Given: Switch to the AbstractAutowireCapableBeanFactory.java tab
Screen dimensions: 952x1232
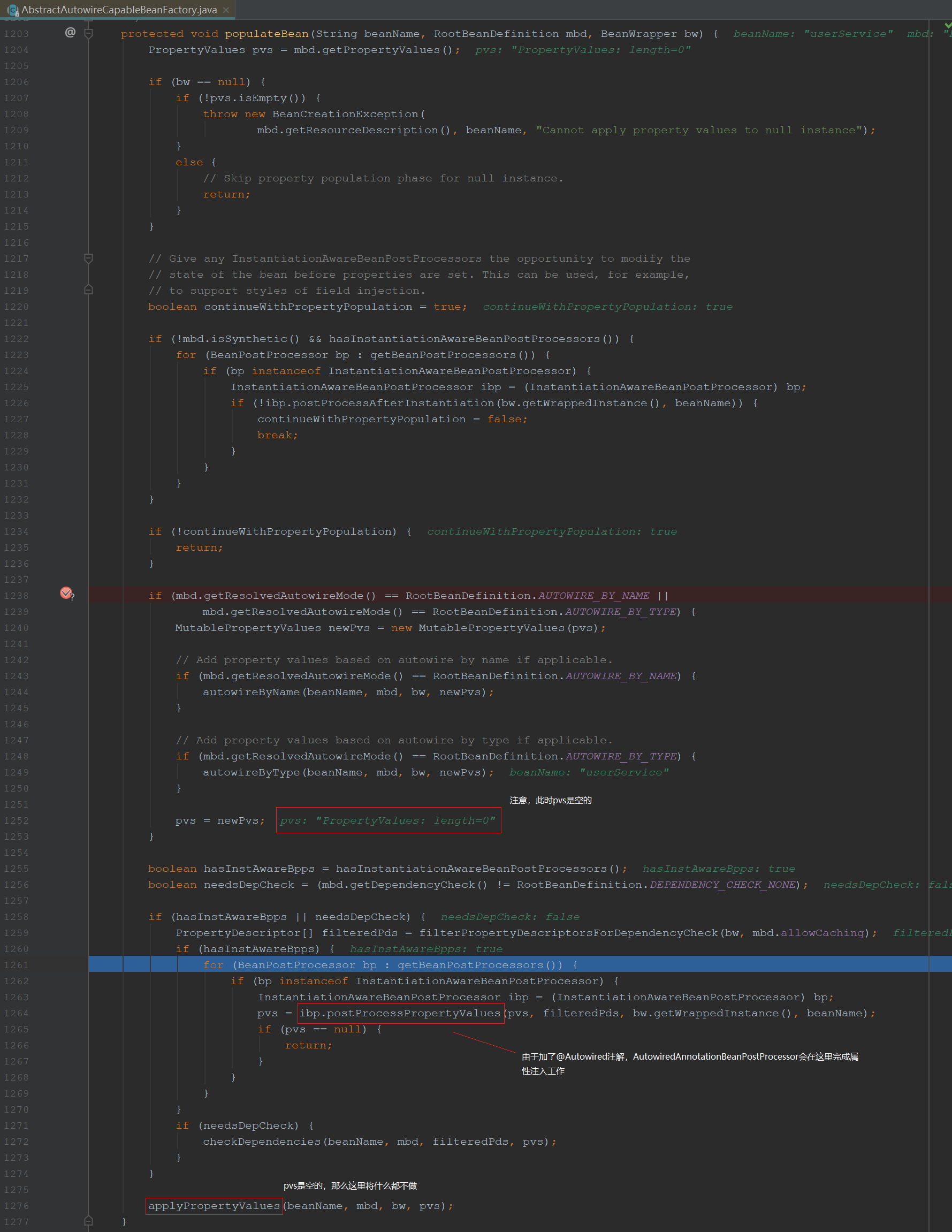Looking at the screenshot, I should (118, 10).
